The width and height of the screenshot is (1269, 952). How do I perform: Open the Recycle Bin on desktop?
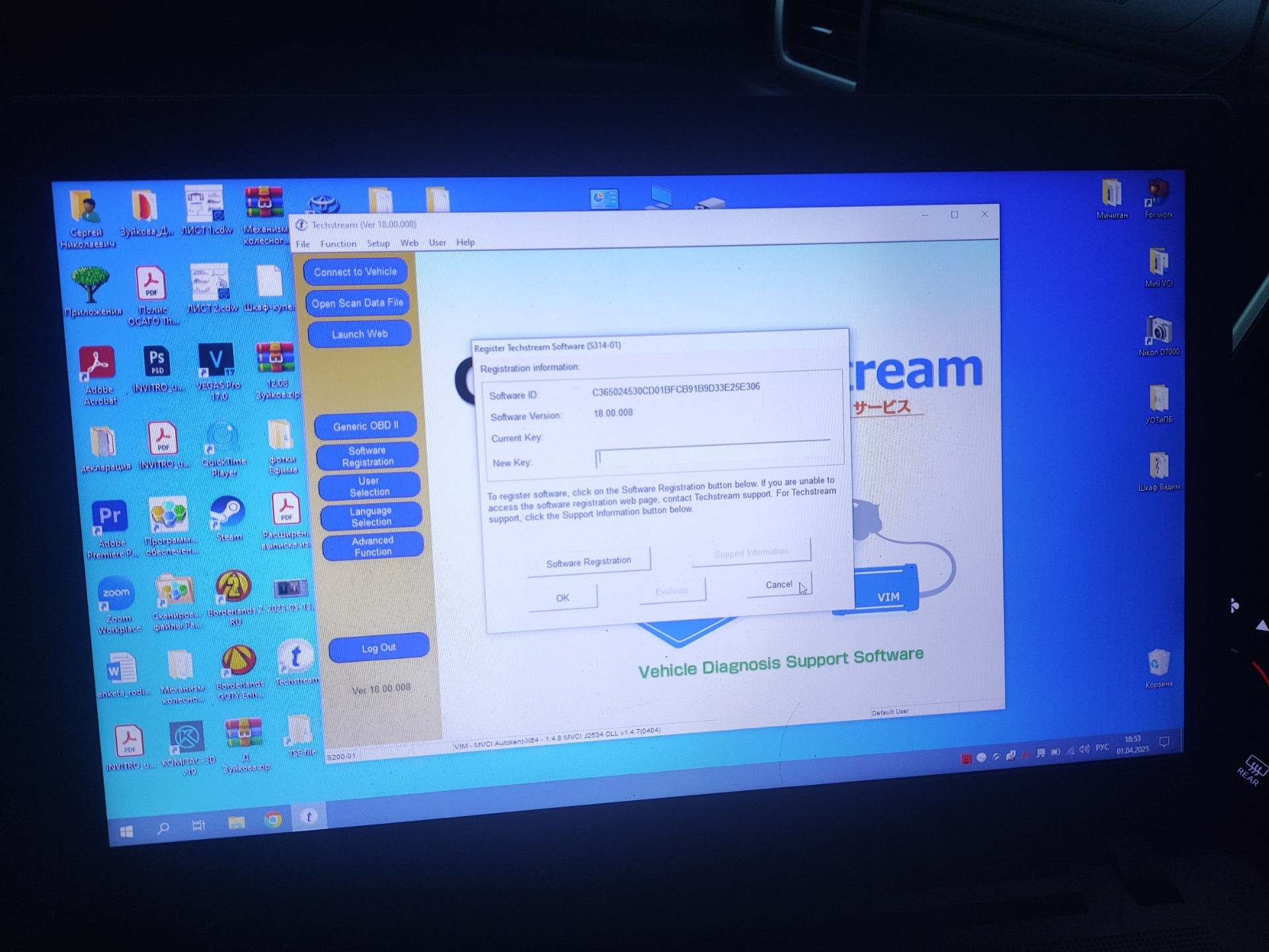[1159, 663]
